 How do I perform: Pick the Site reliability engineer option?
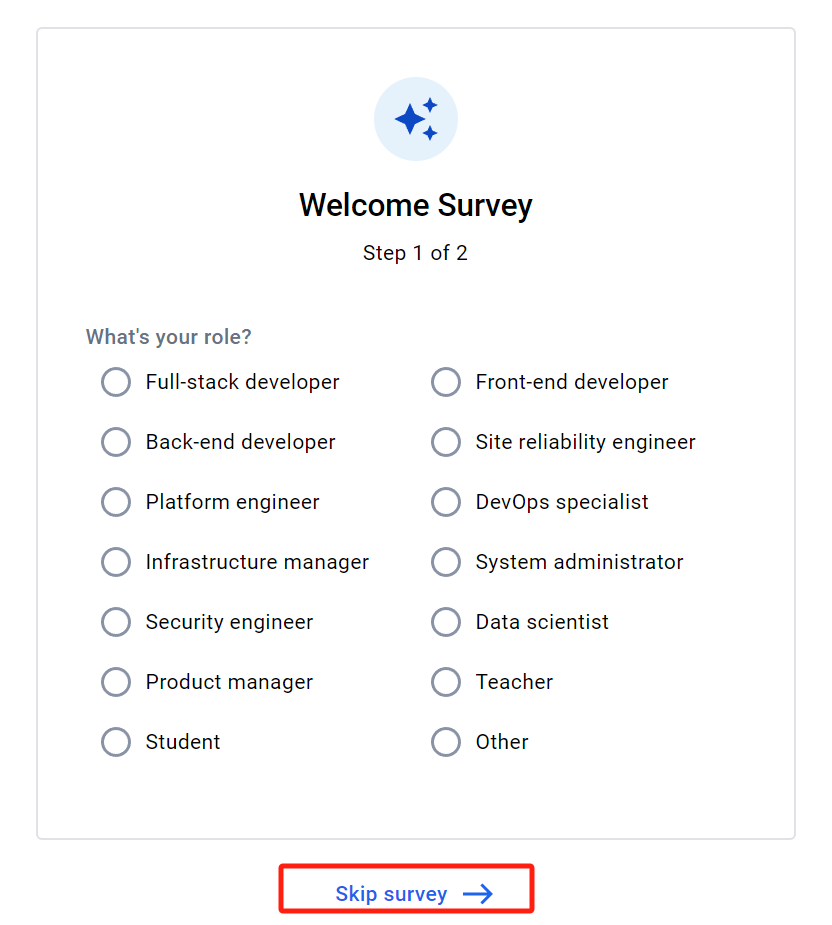(x=446, y=442)
